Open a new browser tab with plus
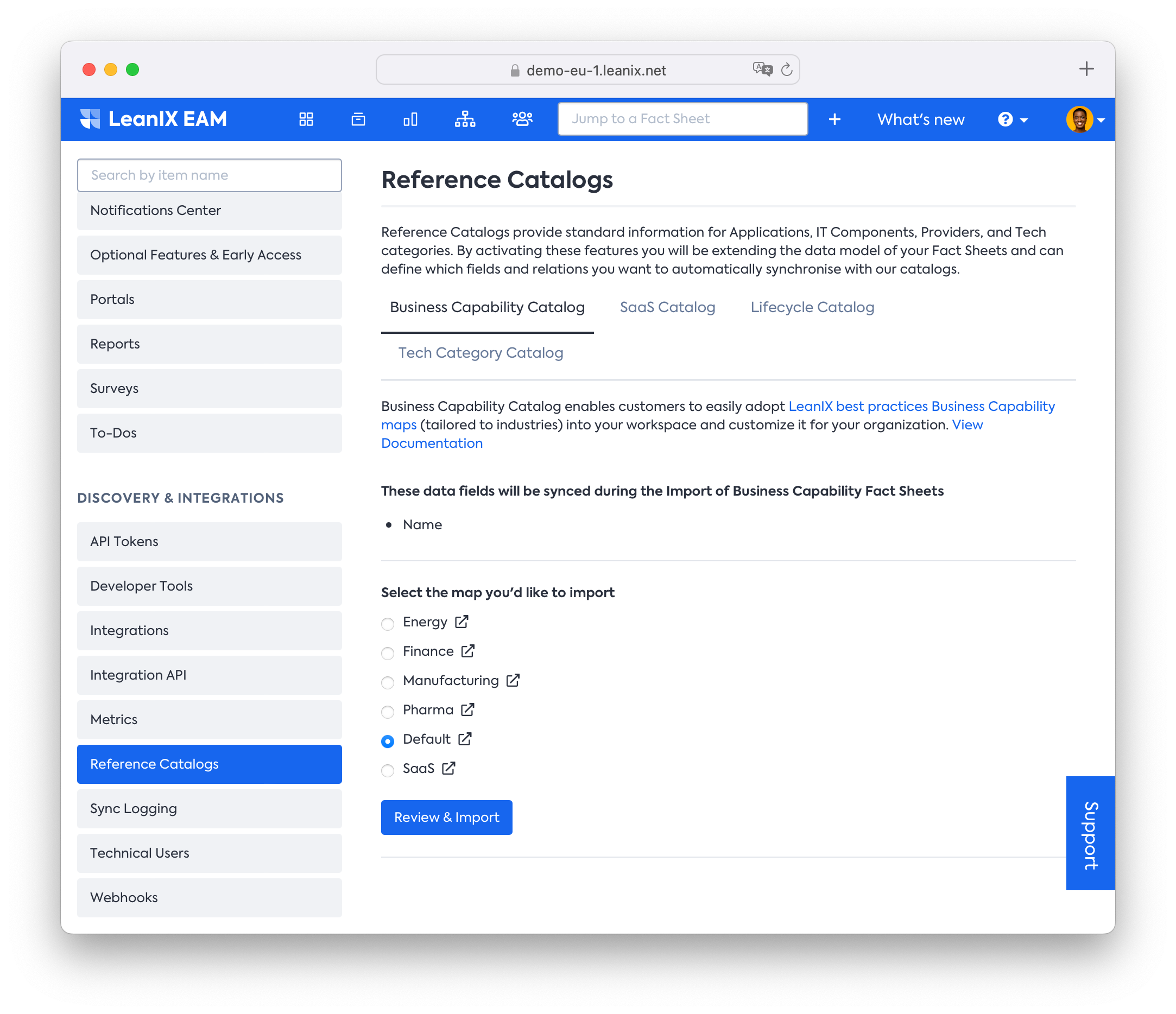This screenshot has height=1014, width=1176. point(1086,68)
